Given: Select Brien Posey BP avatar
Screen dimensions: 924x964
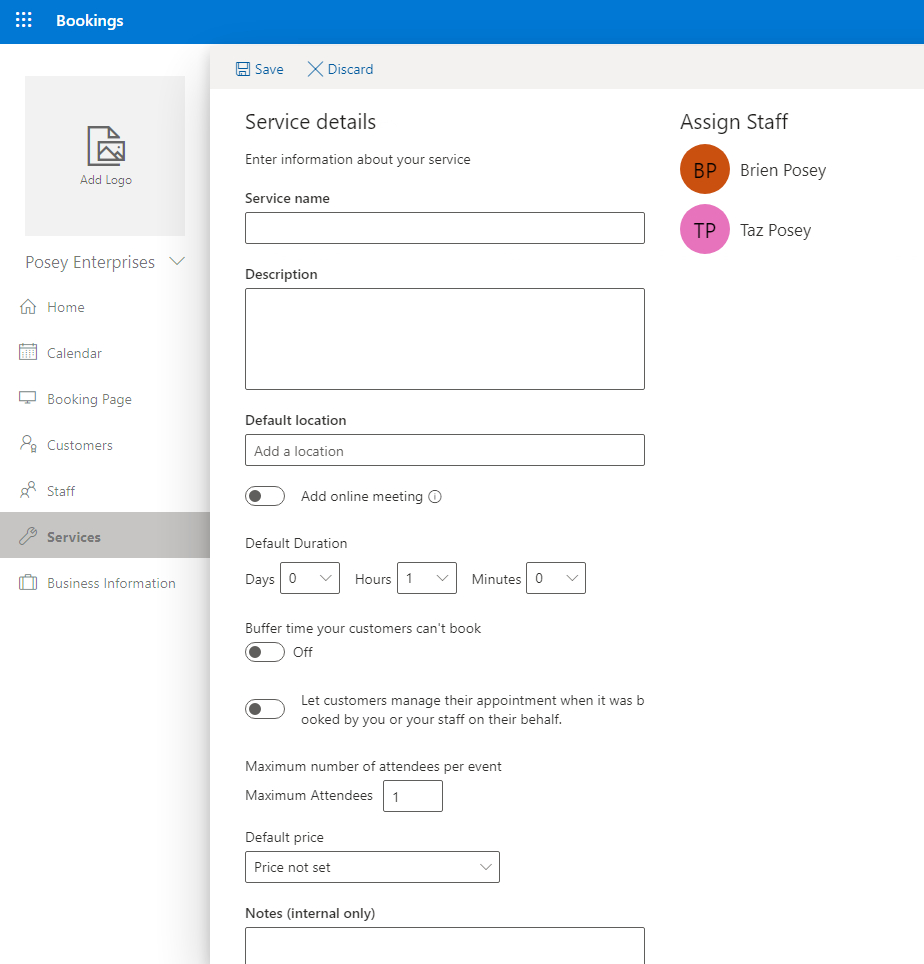Looking at the screenshot, I should (705, 169).
